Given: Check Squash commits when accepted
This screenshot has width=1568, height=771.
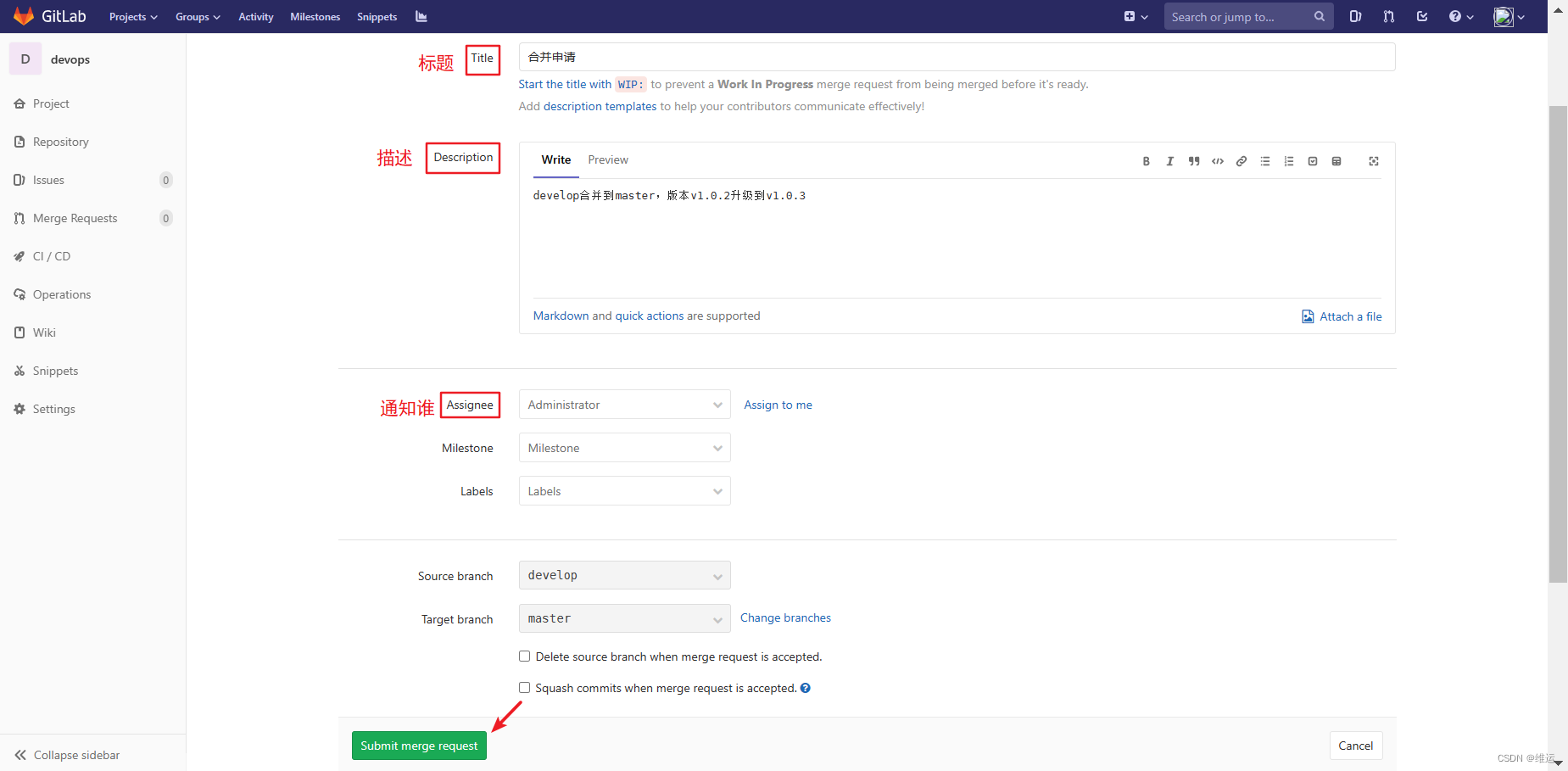Looking at the screenshot, I should [524, 688].
